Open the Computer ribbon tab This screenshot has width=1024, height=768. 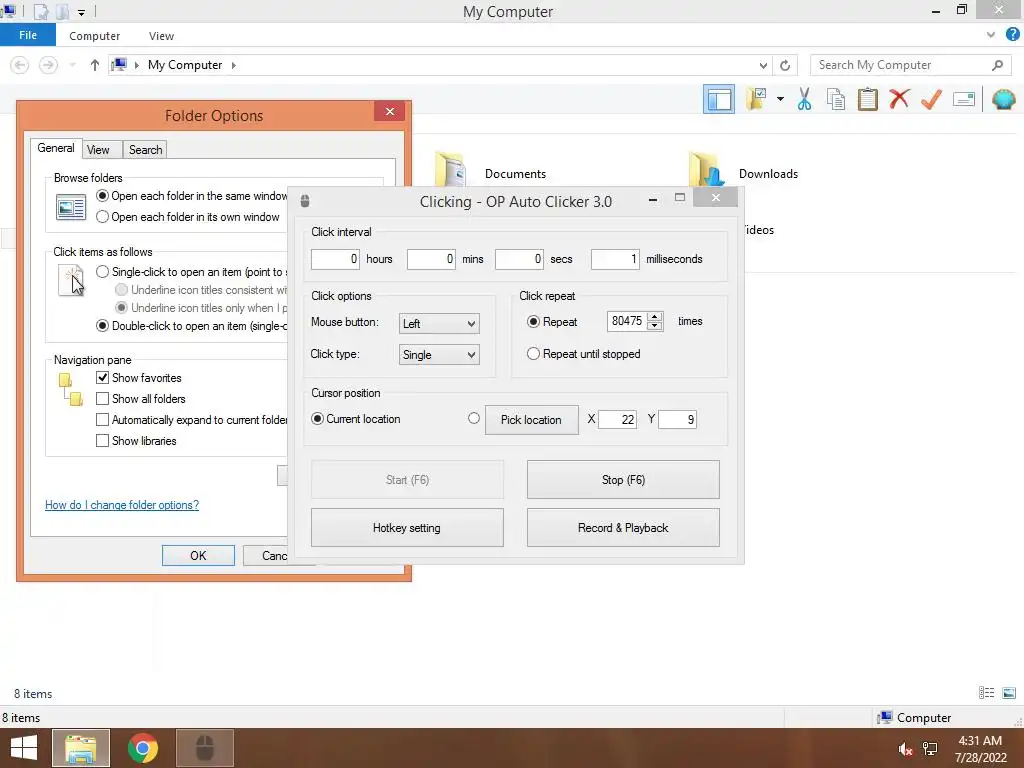[95, 36]
